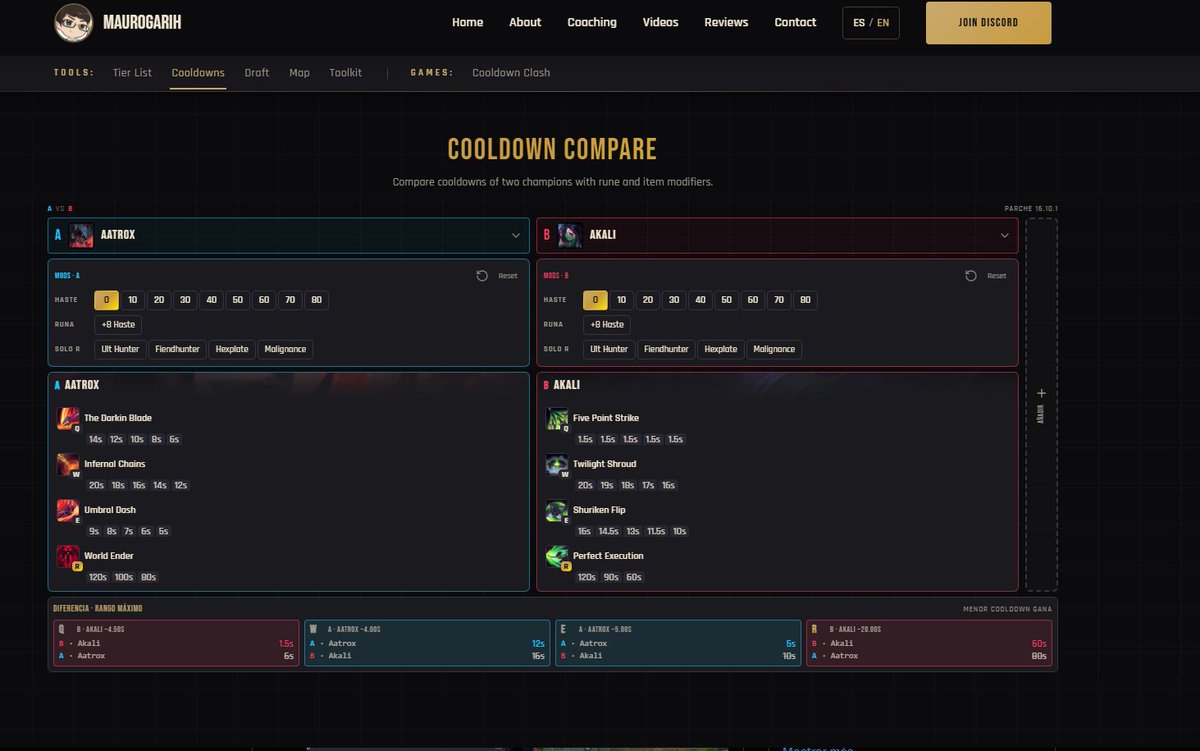This screenshot has height=751, width=1200.
Task: Enable Fiendhunter for champion A
Action: [x=178, y=349]
